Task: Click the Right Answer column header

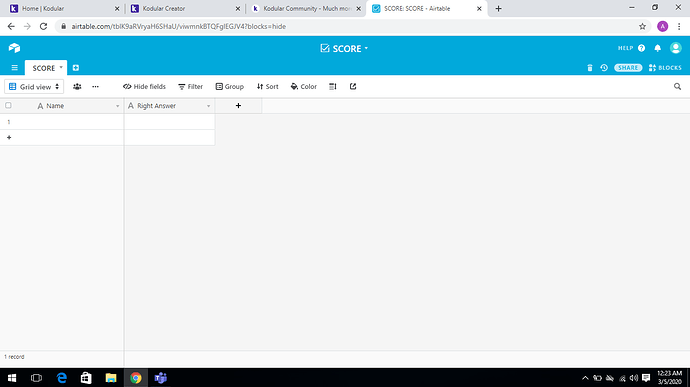Action: 169,106
